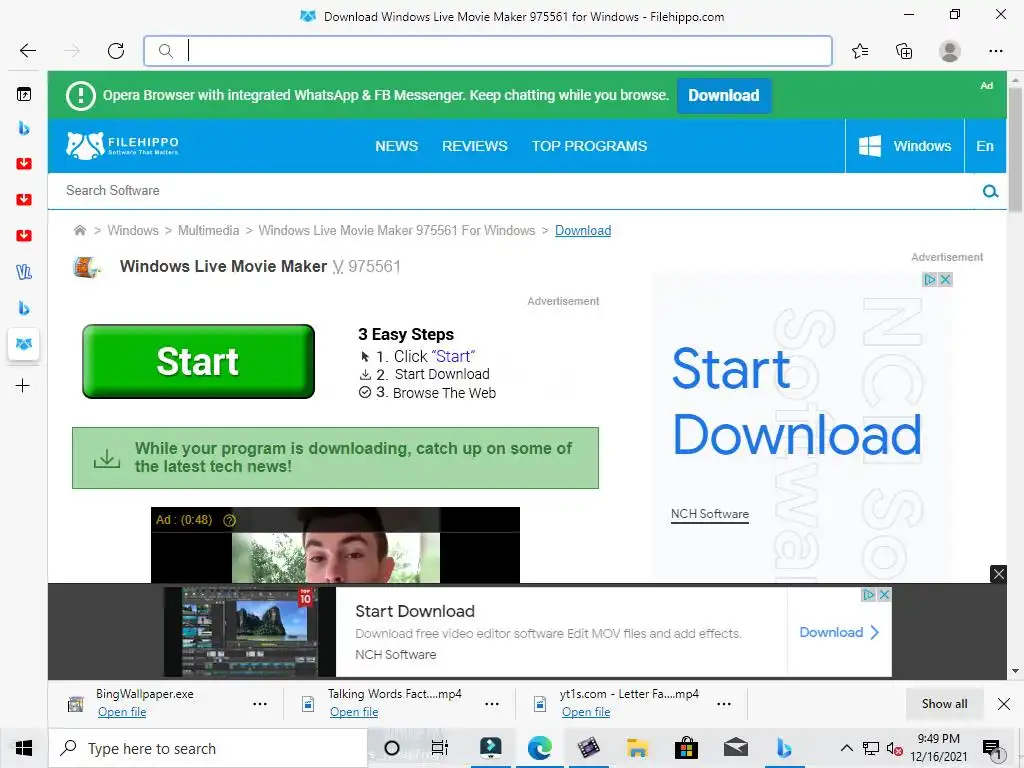Click the video ad info question icon

229,520
